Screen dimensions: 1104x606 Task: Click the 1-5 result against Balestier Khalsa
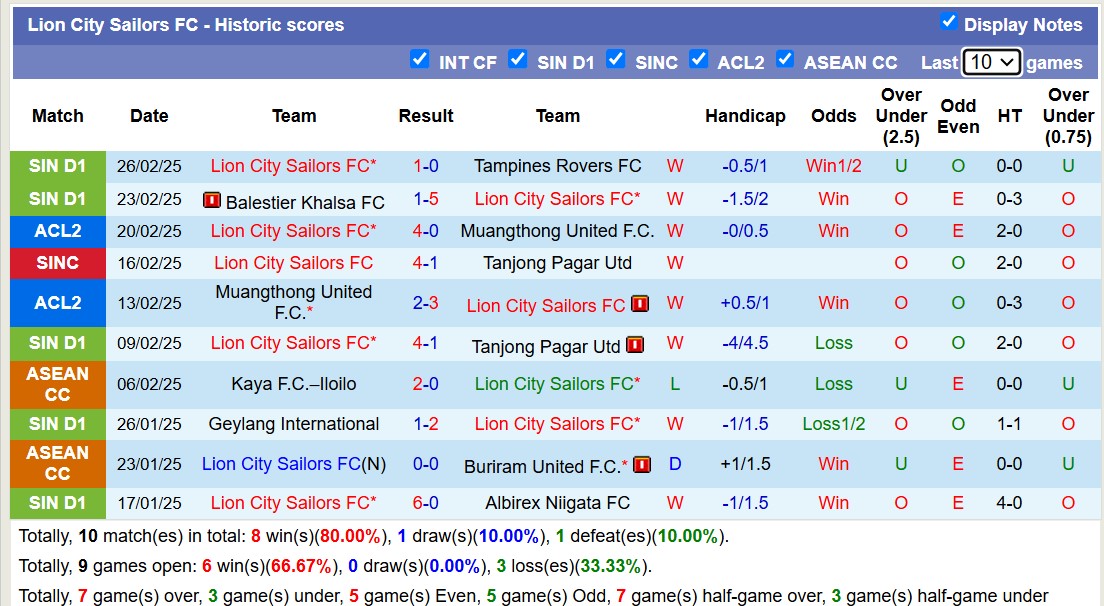[426, 199]
